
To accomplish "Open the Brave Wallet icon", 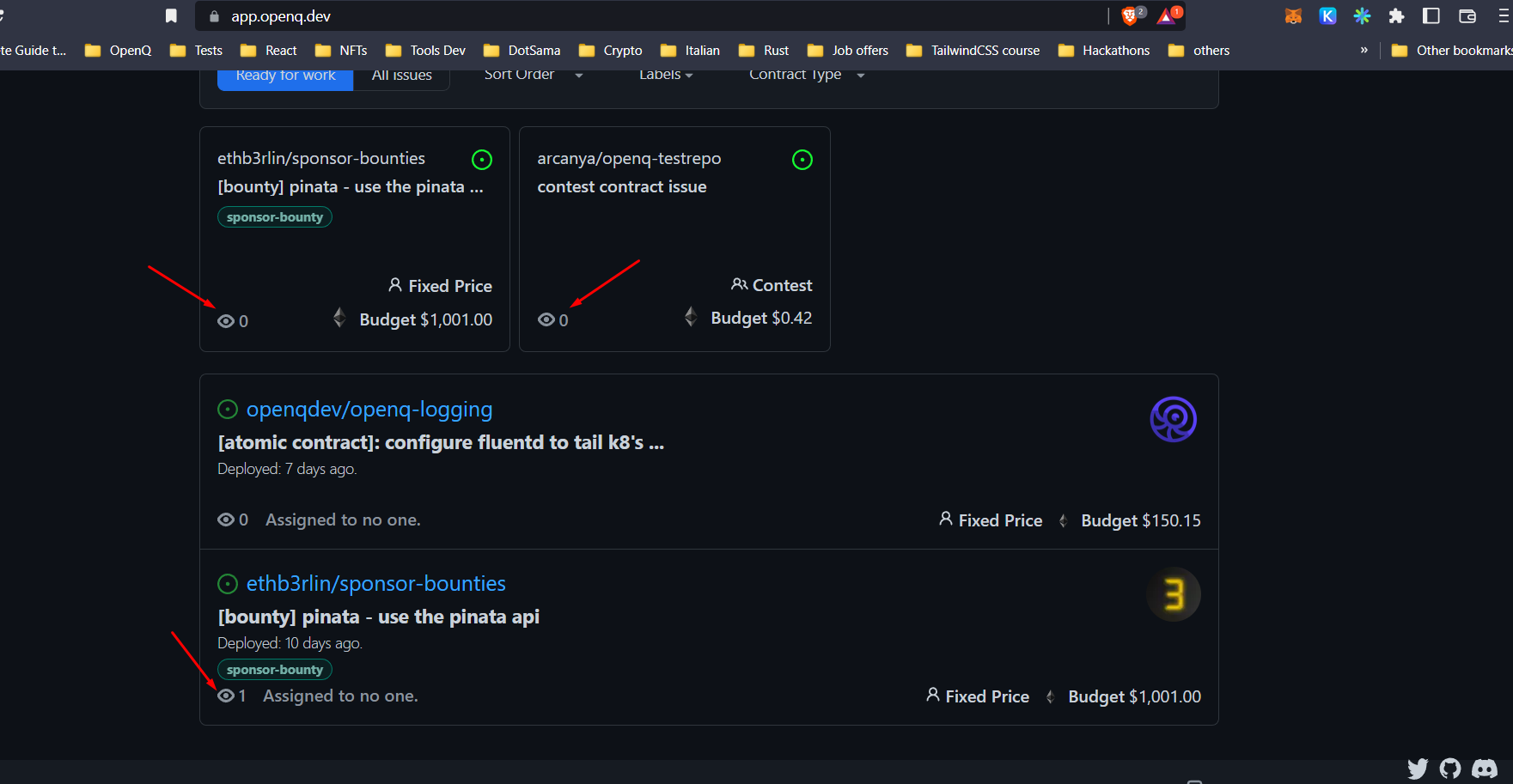I will coord(1467,16).
